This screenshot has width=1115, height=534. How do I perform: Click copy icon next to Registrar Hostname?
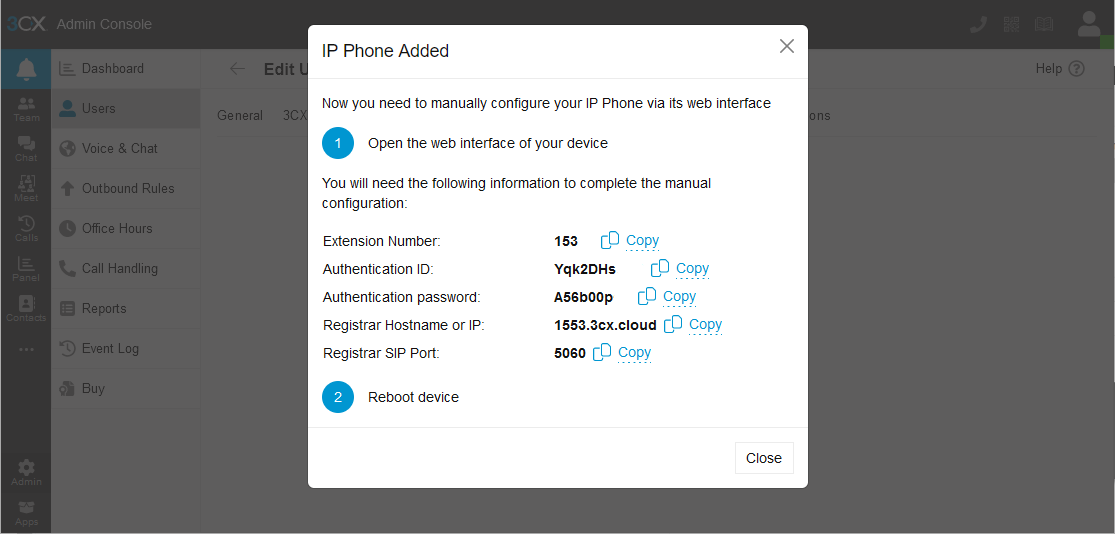(673, 325)
